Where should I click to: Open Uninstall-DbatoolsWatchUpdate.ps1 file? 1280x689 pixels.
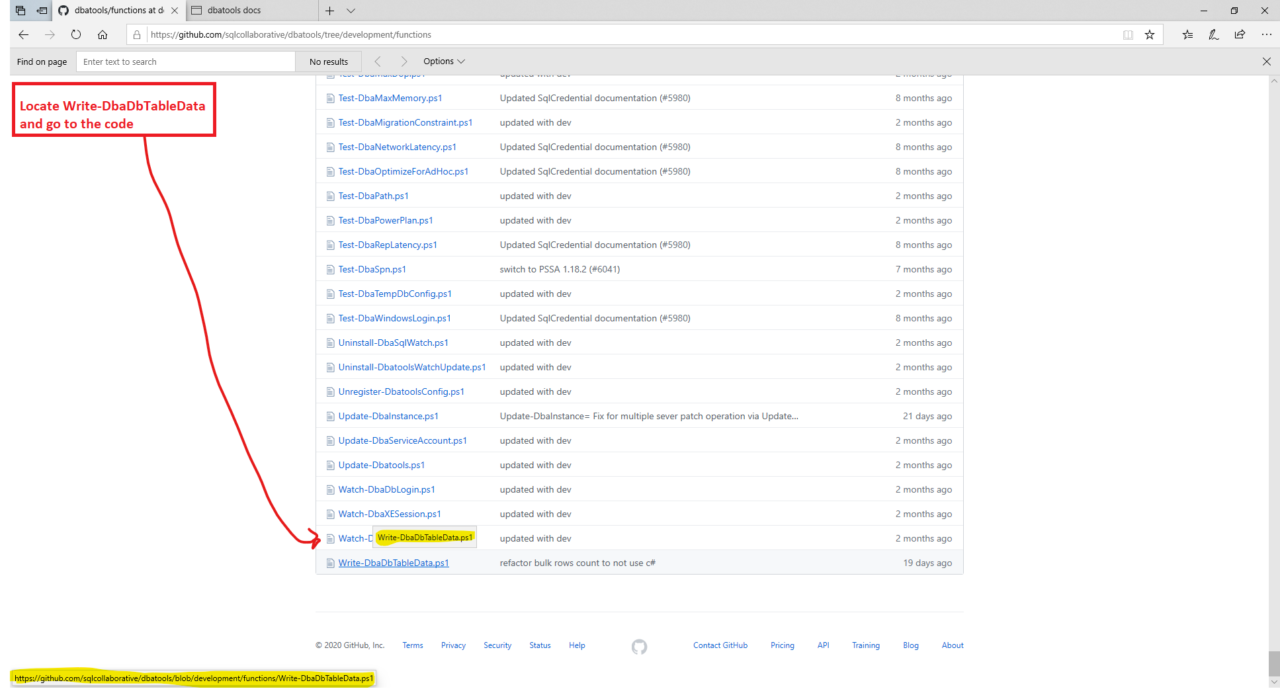(x=412, y=367)
